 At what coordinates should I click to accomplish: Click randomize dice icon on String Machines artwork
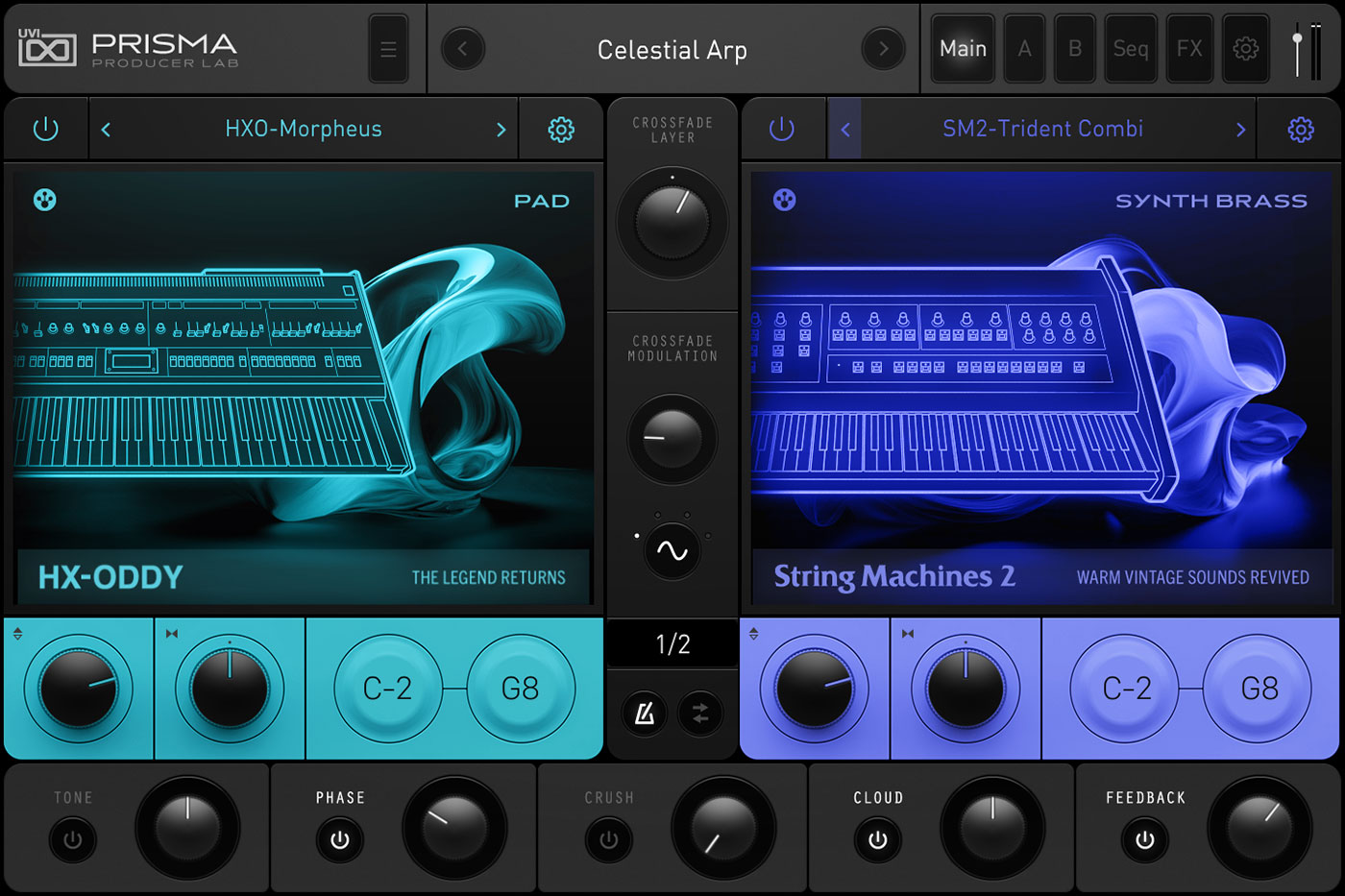tap(784, 200)
